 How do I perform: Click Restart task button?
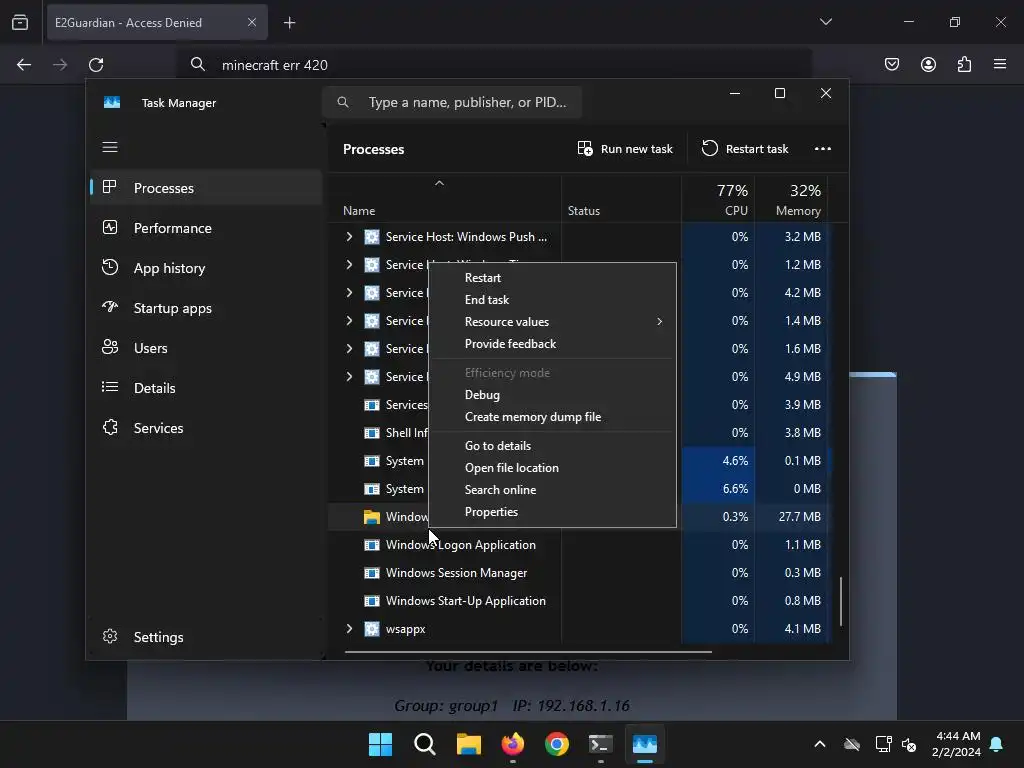744,149
